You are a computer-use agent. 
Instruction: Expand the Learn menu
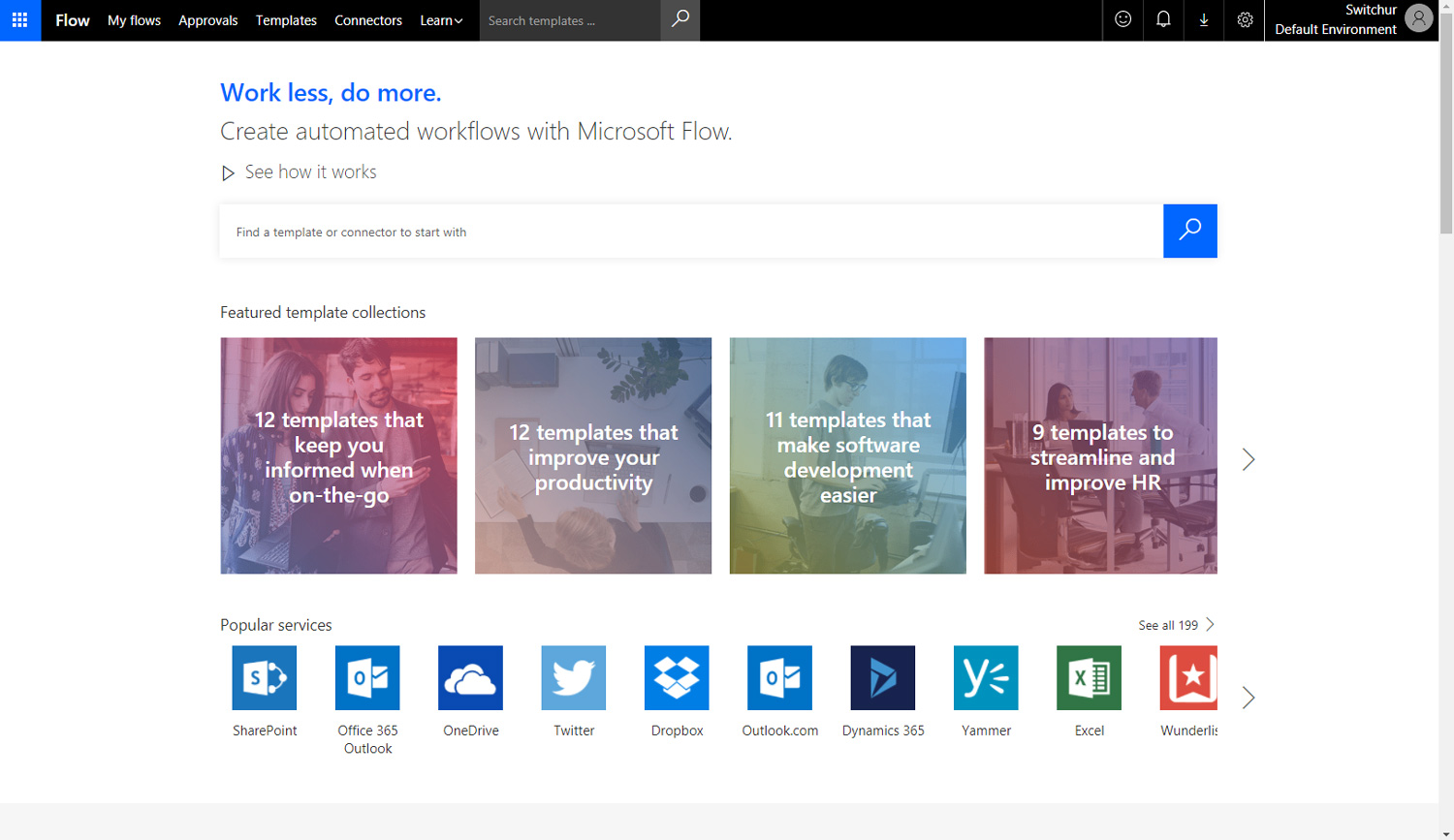coord(441,19)
